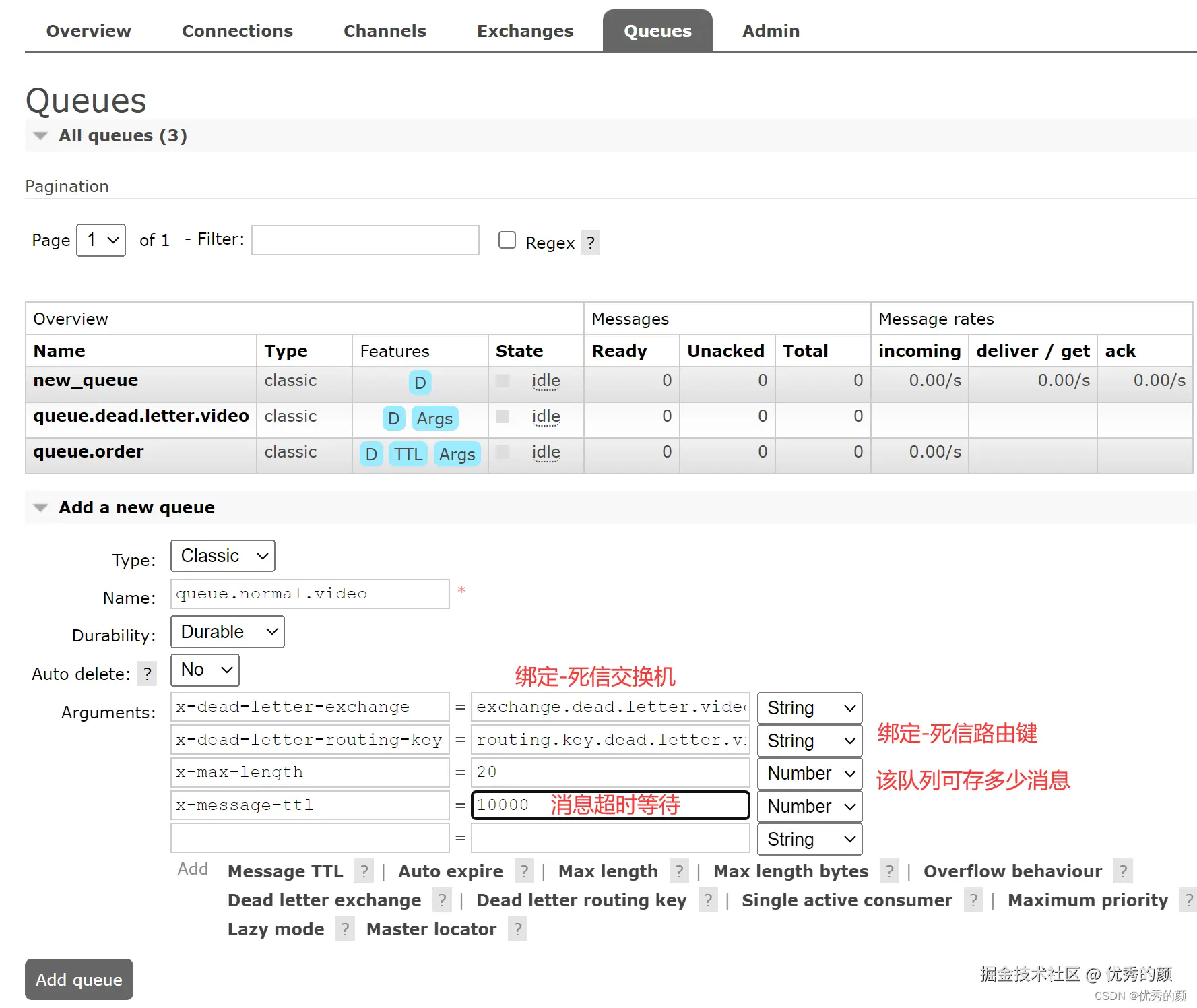Switch to the Exchanges tab

click(525, 31)
